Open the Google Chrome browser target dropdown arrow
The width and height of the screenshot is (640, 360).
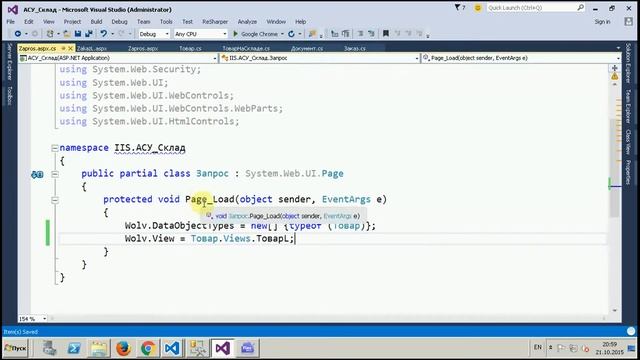[x=282, y=34]
